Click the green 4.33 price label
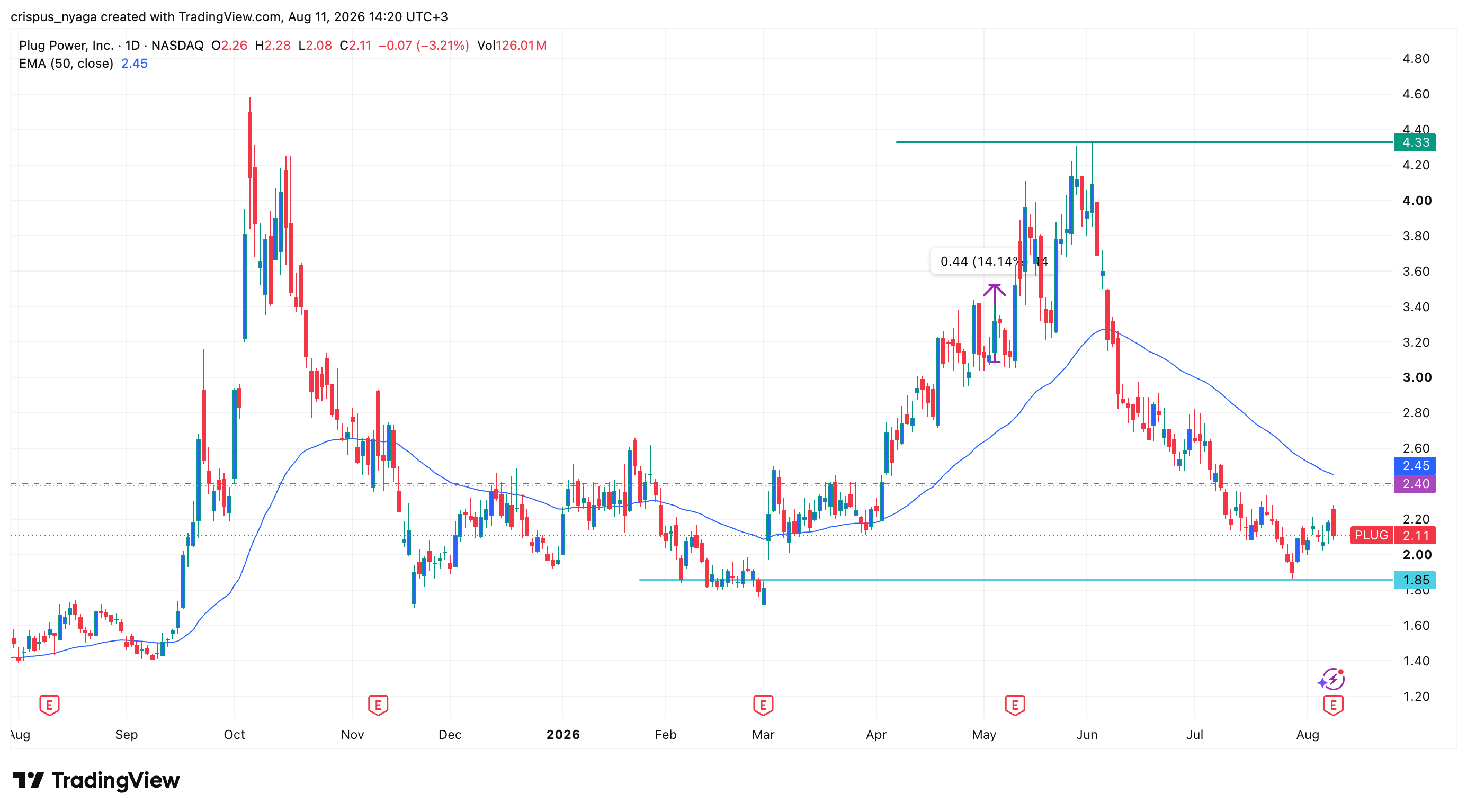 (x=1415, y=142)
